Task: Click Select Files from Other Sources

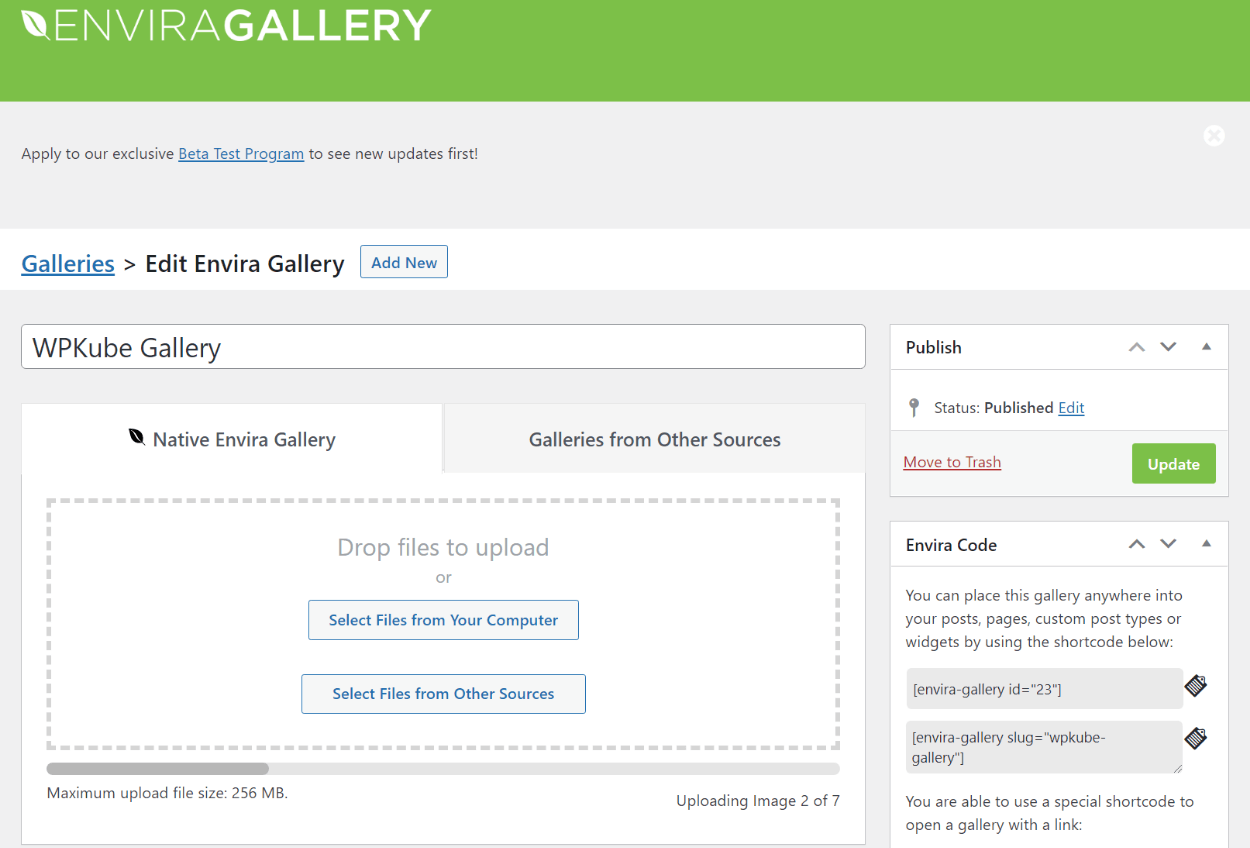Action: point(443,694)
